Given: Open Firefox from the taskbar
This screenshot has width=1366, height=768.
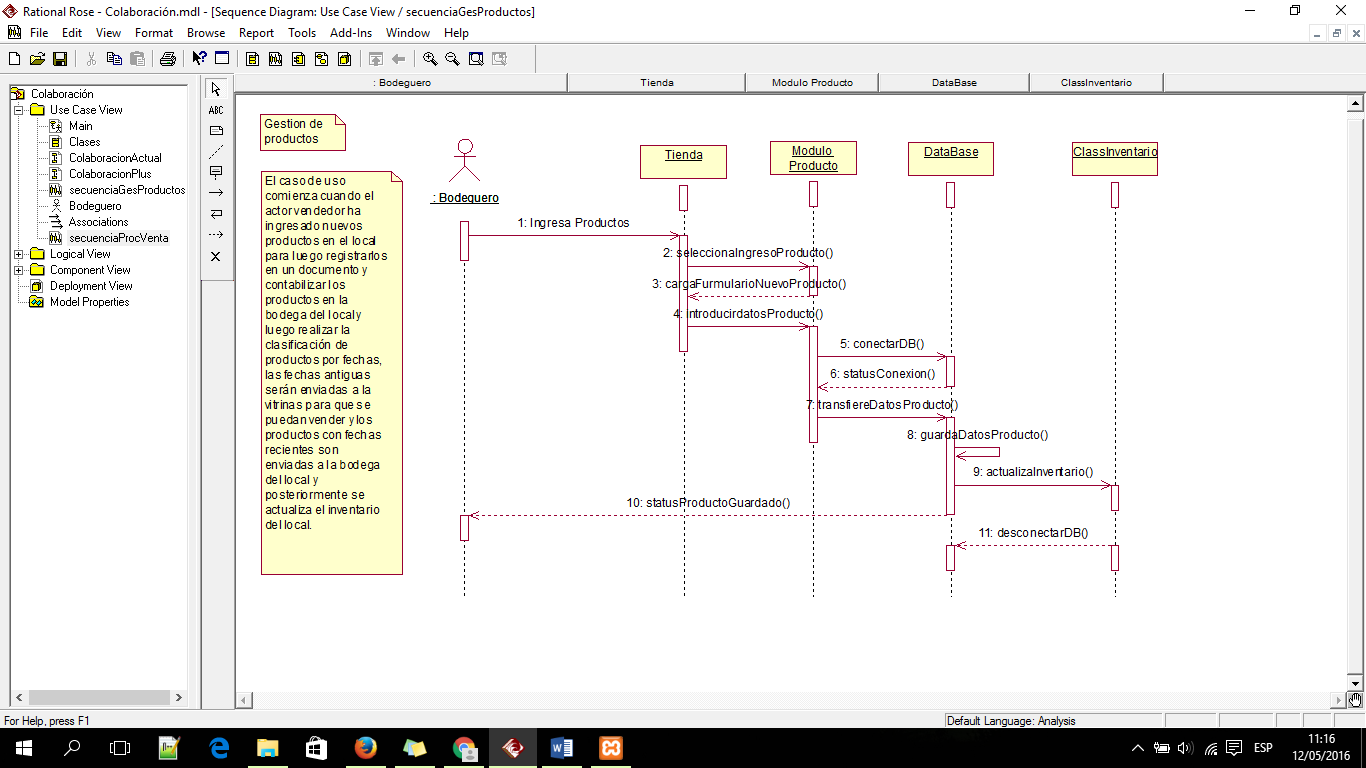Looking at the screenshot, I should (365, 748).
